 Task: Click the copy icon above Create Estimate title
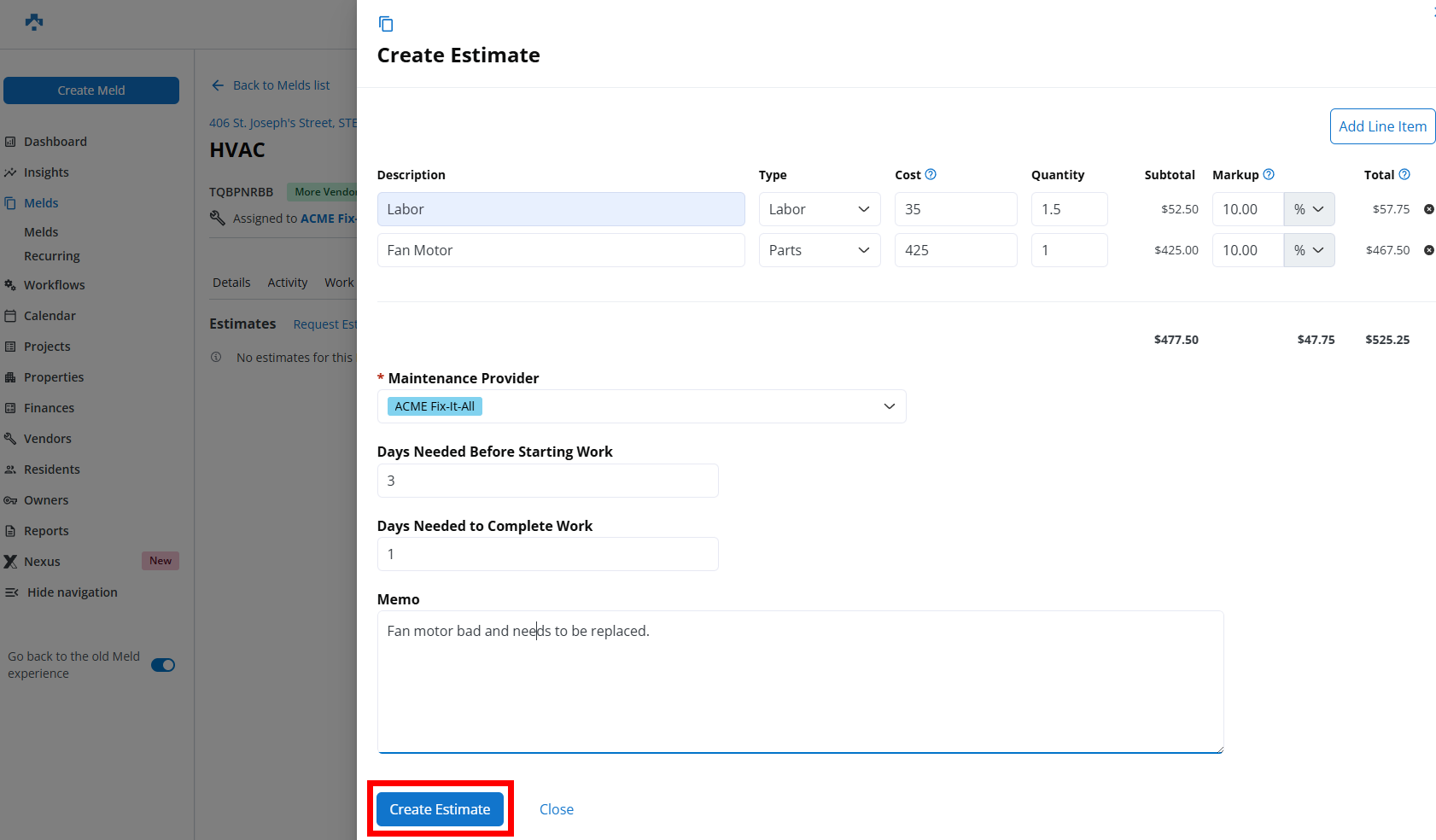(x=386, y=24)
